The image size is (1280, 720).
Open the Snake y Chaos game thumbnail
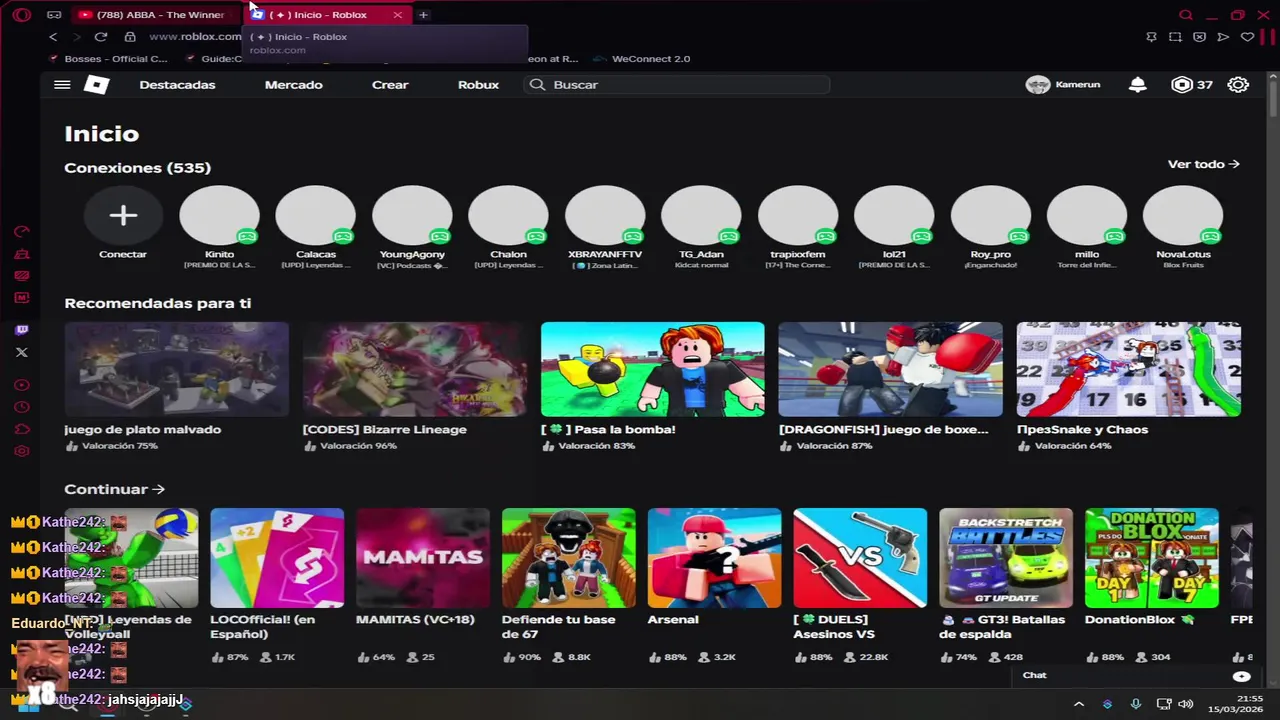pos(1128,369)
